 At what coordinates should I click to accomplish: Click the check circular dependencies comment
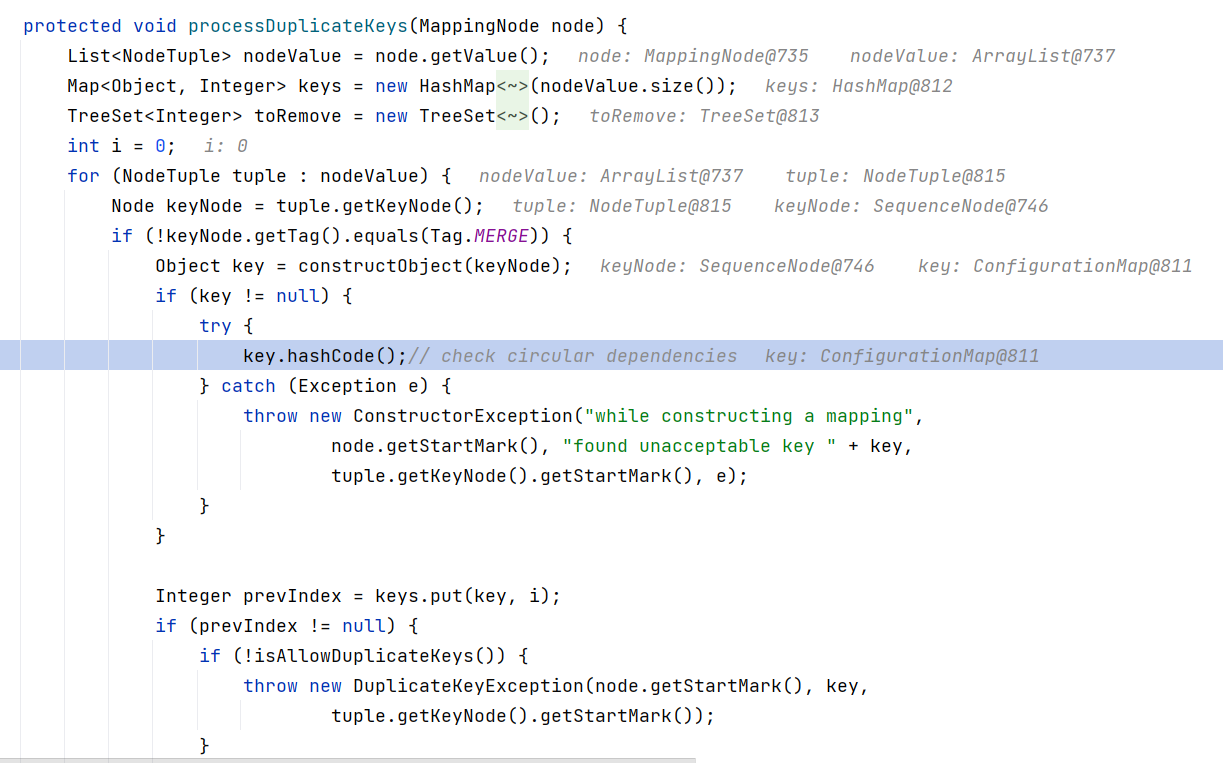(x=573, y=356)
